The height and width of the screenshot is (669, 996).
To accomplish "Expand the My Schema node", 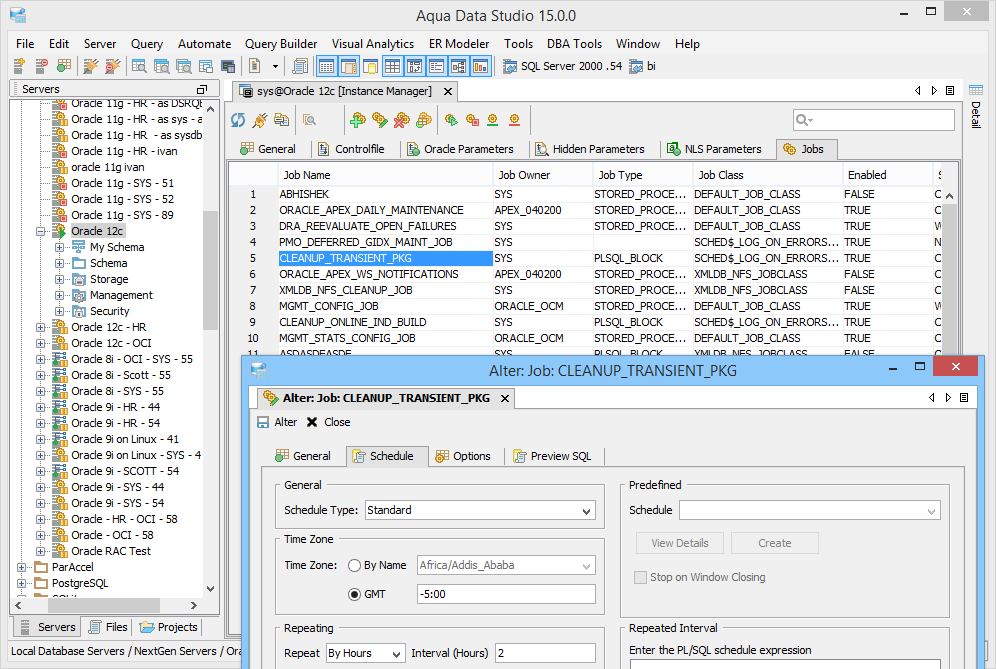I will coord(60,247).
